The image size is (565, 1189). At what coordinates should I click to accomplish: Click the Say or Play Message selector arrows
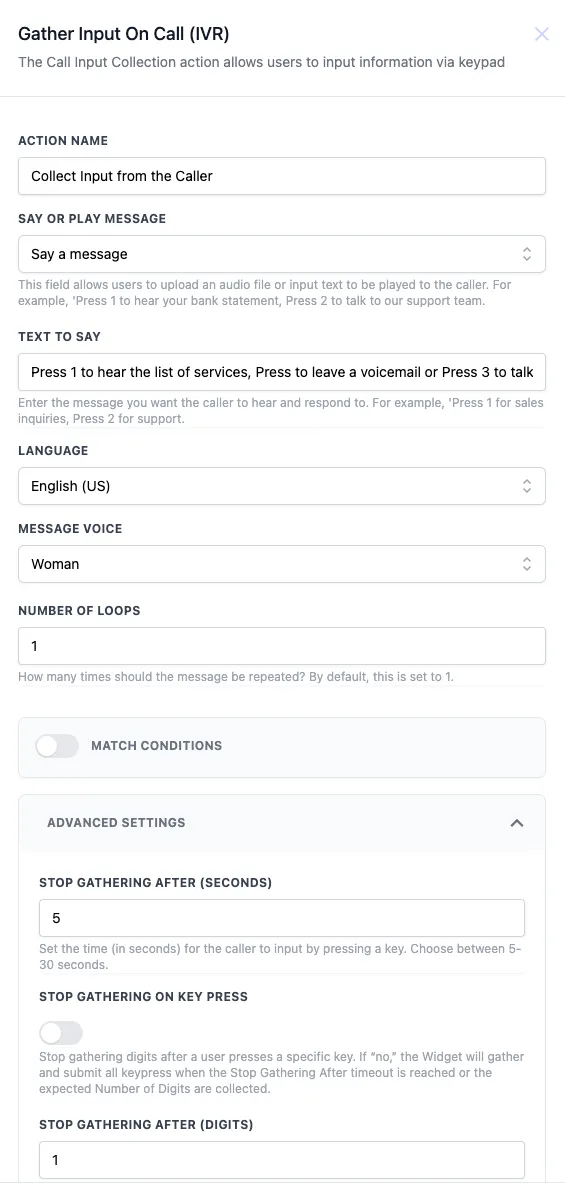(x=526, y=254)
